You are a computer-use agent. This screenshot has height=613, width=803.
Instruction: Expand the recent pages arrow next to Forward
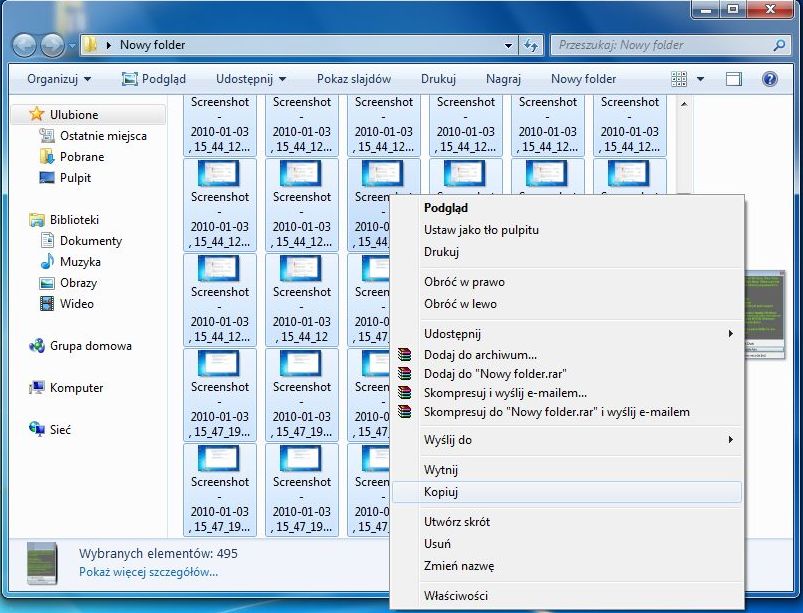click(x=72, y=45)
